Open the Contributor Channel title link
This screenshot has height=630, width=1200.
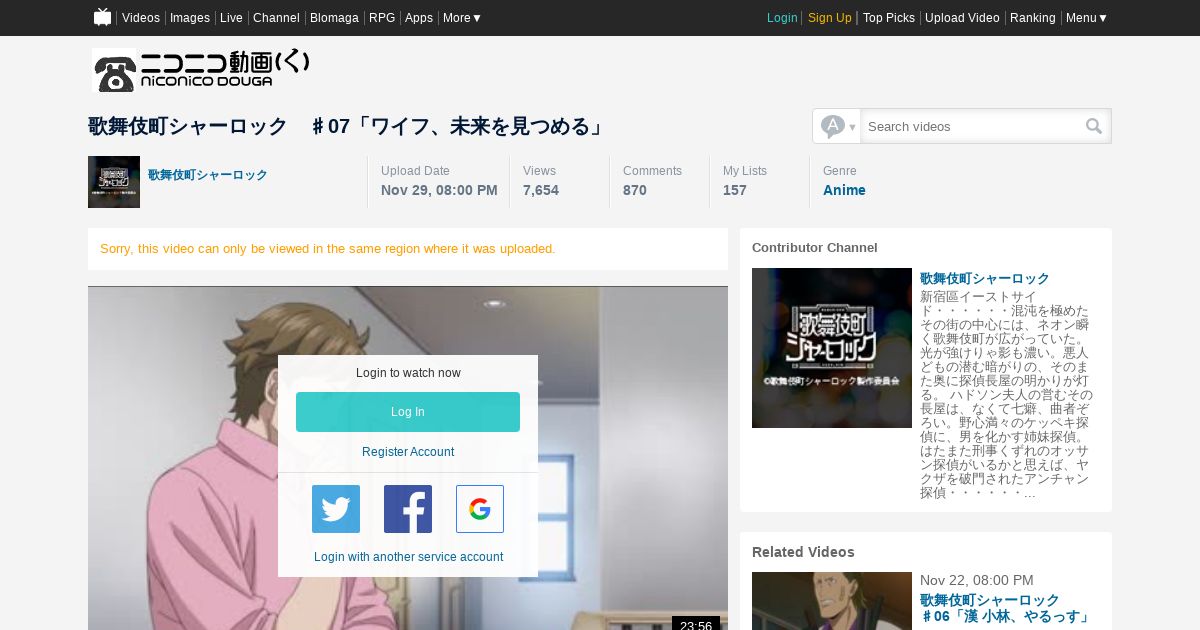click(x=985, y=279)
